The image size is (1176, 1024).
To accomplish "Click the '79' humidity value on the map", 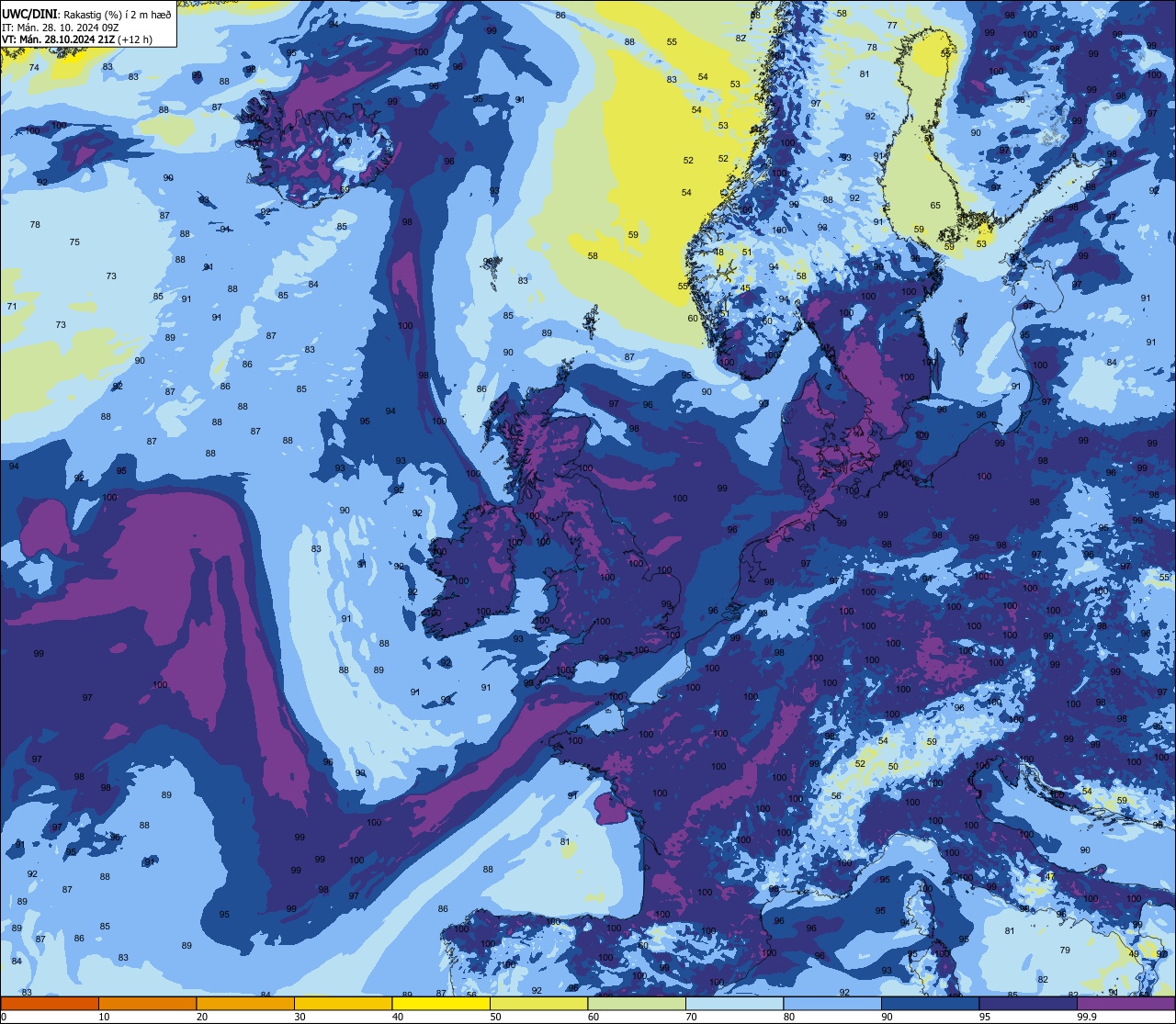I will [x=1065, y=951].
